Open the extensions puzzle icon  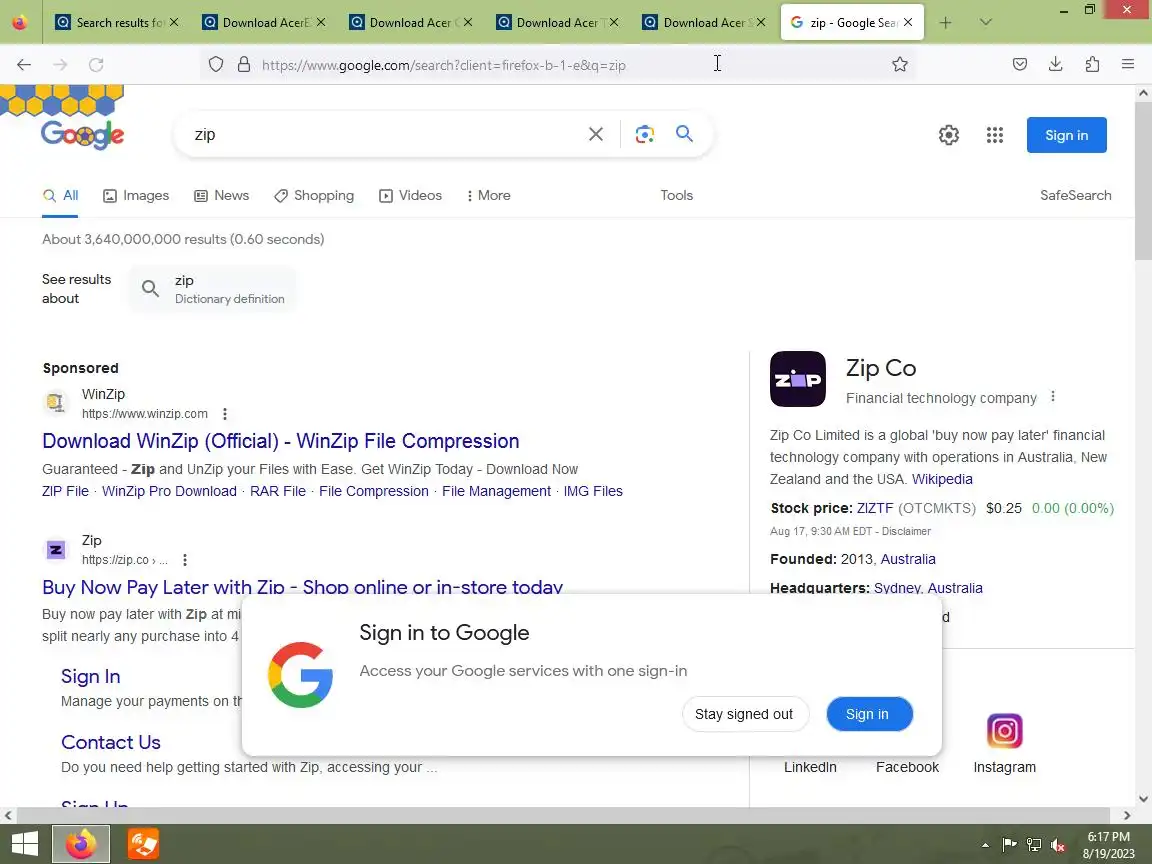(1092, 65)
